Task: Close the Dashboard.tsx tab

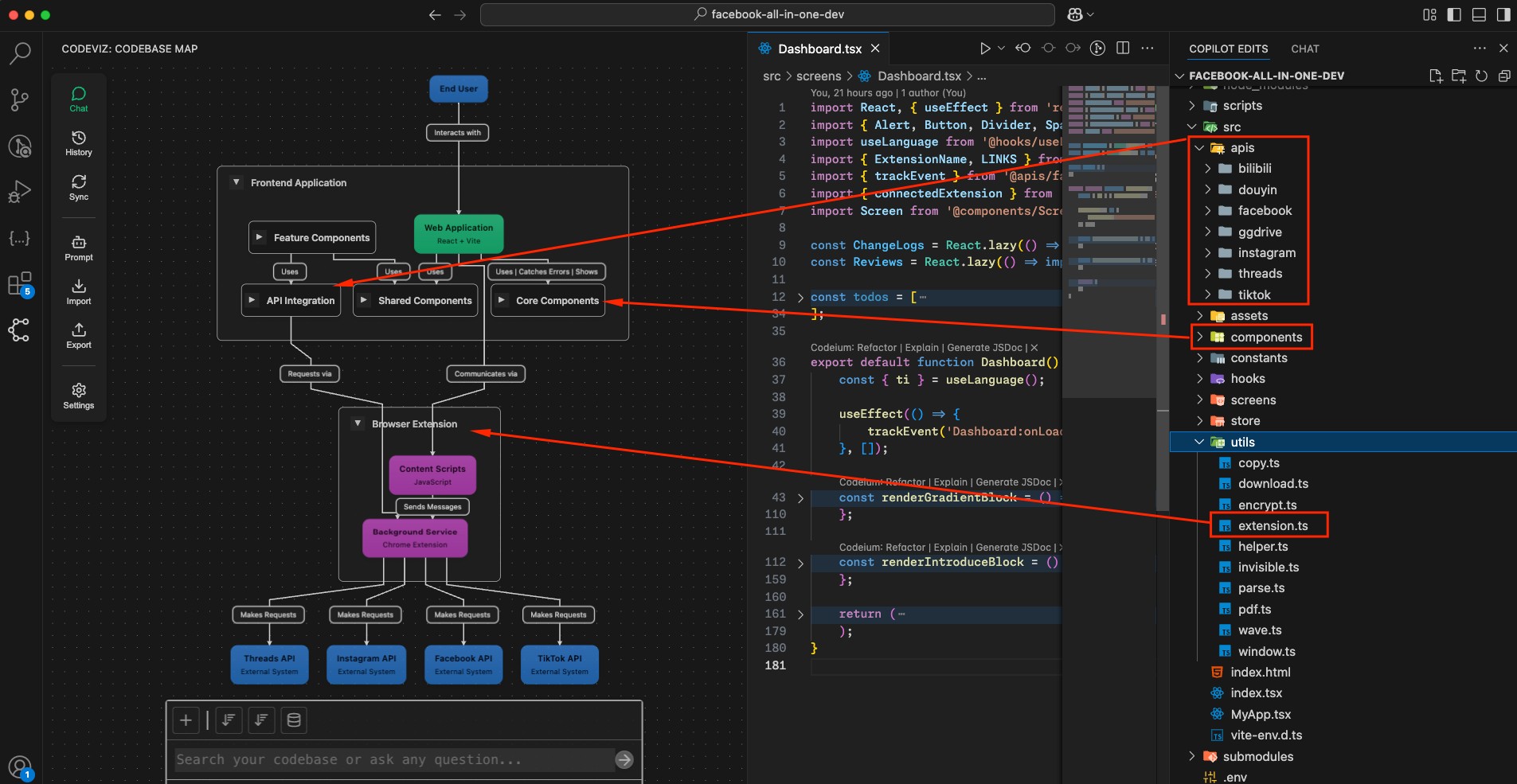Action: [x=875, y=49]
